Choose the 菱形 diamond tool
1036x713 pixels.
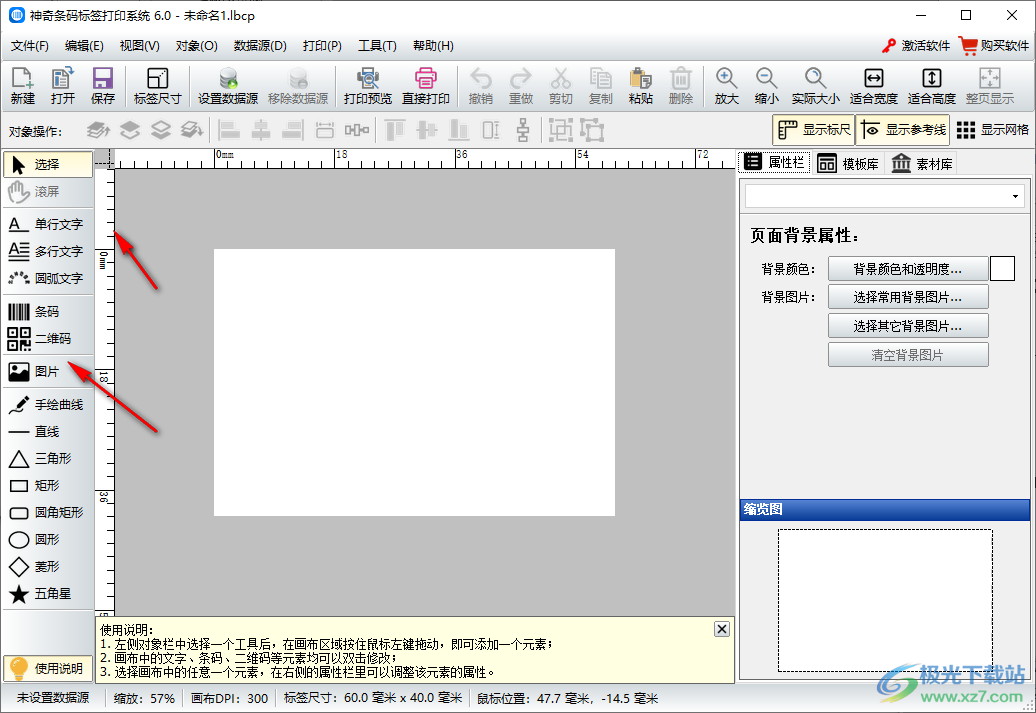pyautogui.click(x=48, y=568)
